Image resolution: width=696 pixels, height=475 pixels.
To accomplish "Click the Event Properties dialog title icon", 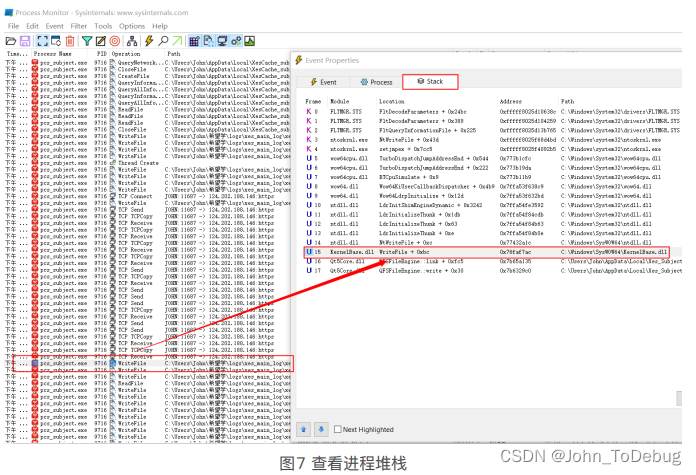I will tap(299, 60).
